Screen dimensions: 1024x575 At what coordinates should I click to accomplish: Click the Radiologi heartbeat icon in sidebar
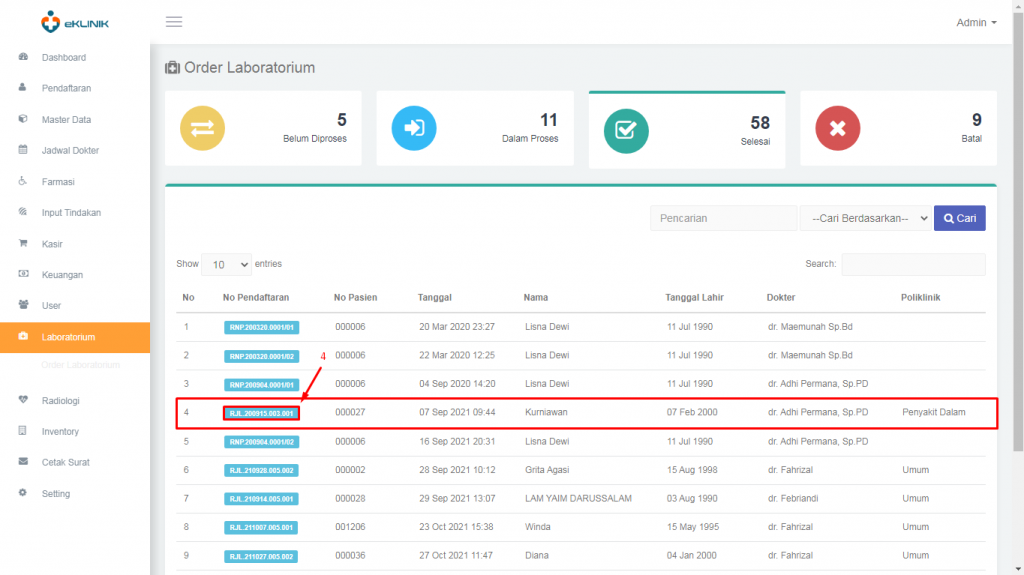[23, 400]
